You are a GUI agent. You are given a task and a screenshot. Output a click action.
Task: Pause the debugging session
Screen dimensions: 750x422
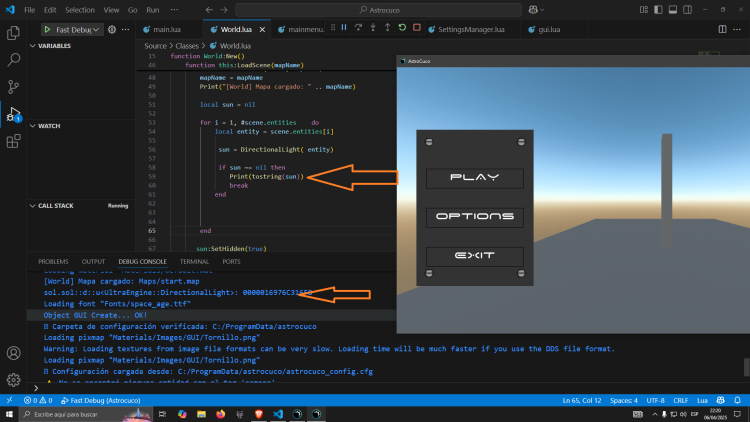(343, 29)
